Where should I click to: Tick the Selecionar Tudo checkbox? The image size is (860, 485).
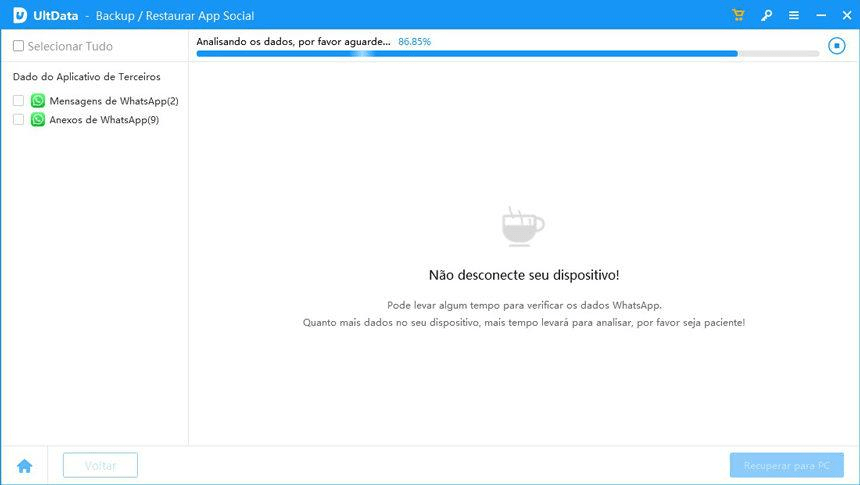(18, 46)
